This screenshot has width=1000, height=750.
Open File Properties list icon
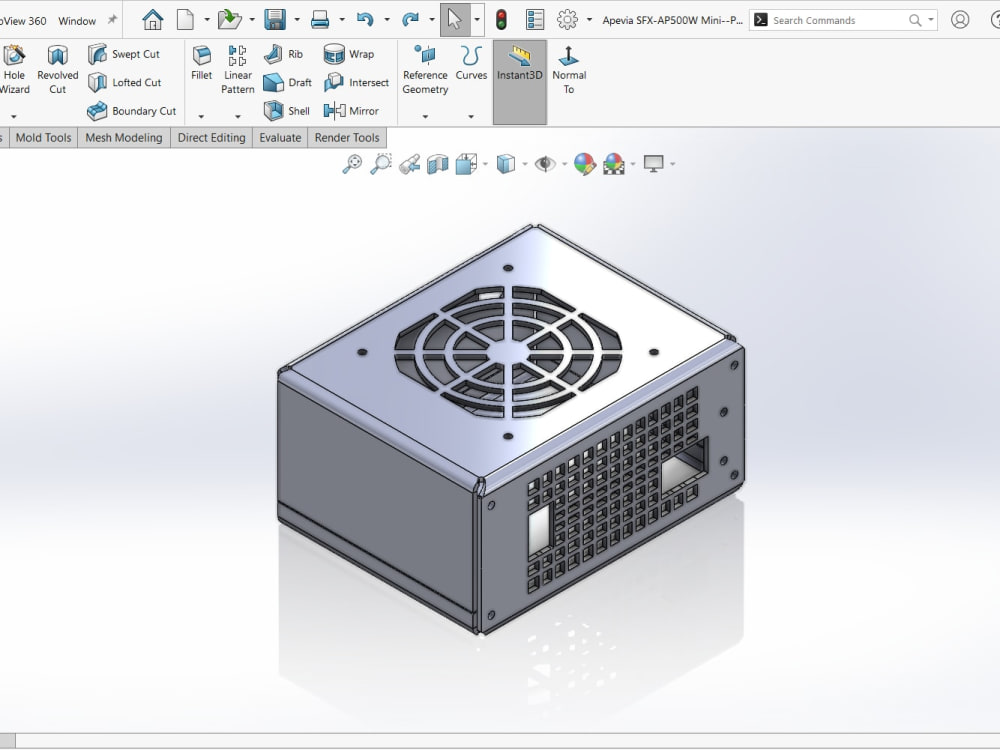pyautogui.click(x=535, y=20)
